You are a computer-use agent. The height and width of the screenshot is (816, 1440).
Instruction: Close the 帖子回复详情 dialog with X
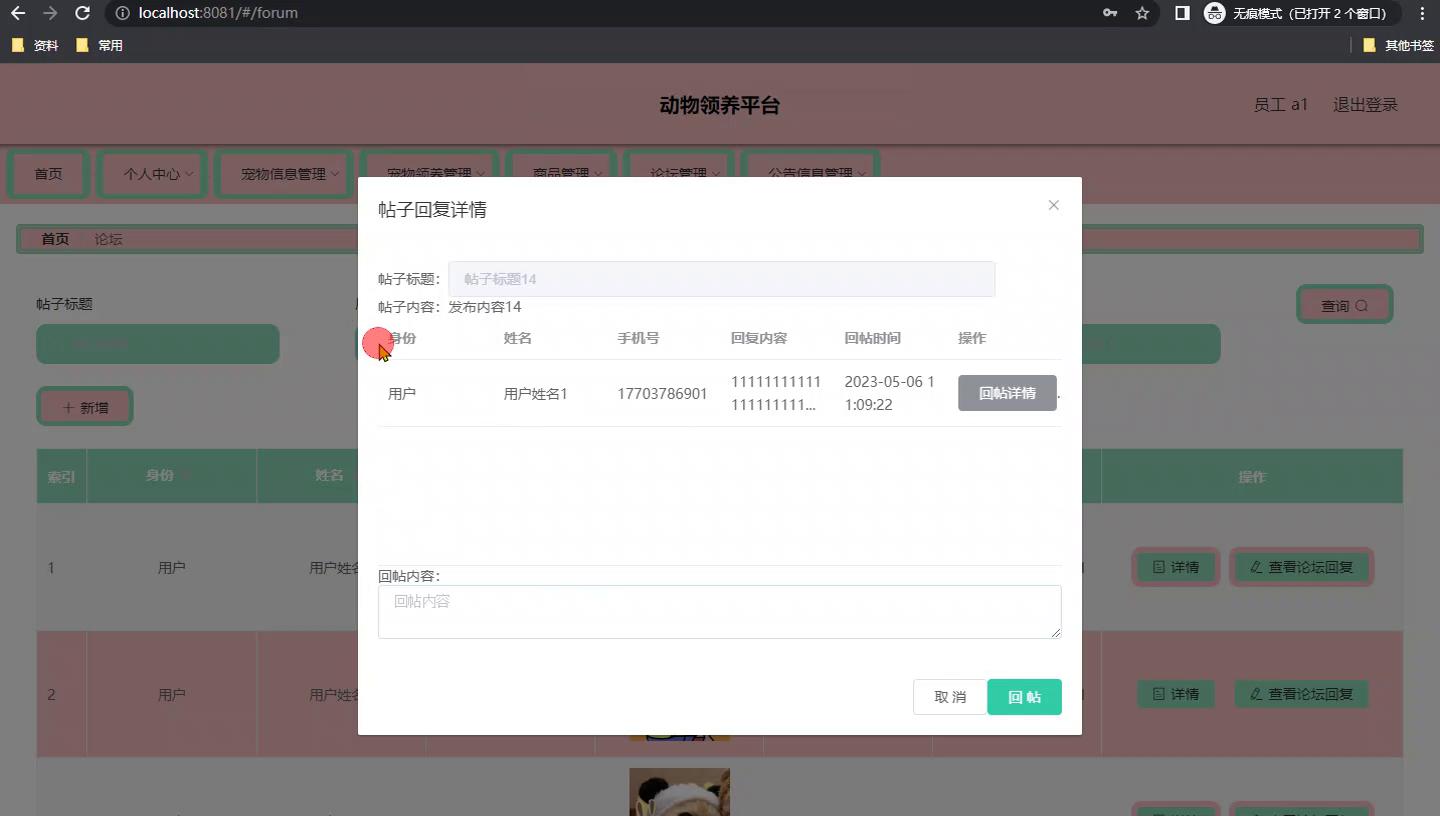[x=1053, y=205]
